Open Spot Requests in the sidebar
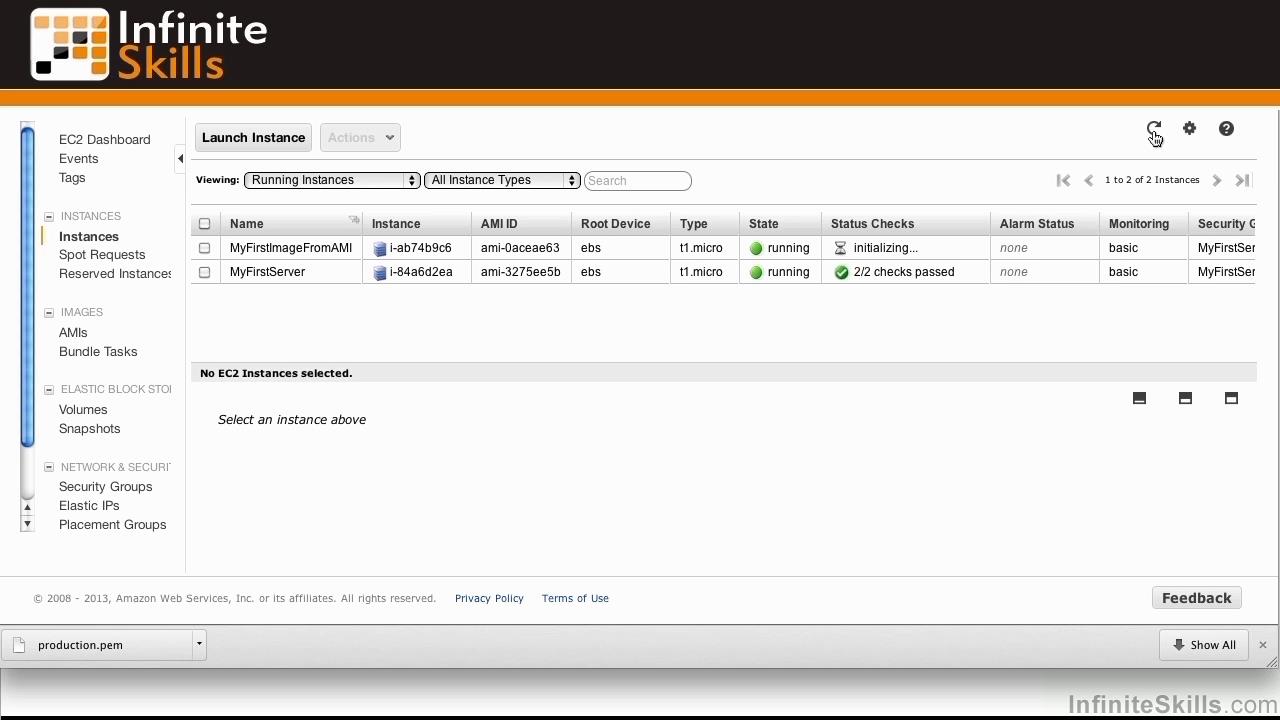Image resolution: width=1280 pixels, height=720 pixels. point(102,255)
